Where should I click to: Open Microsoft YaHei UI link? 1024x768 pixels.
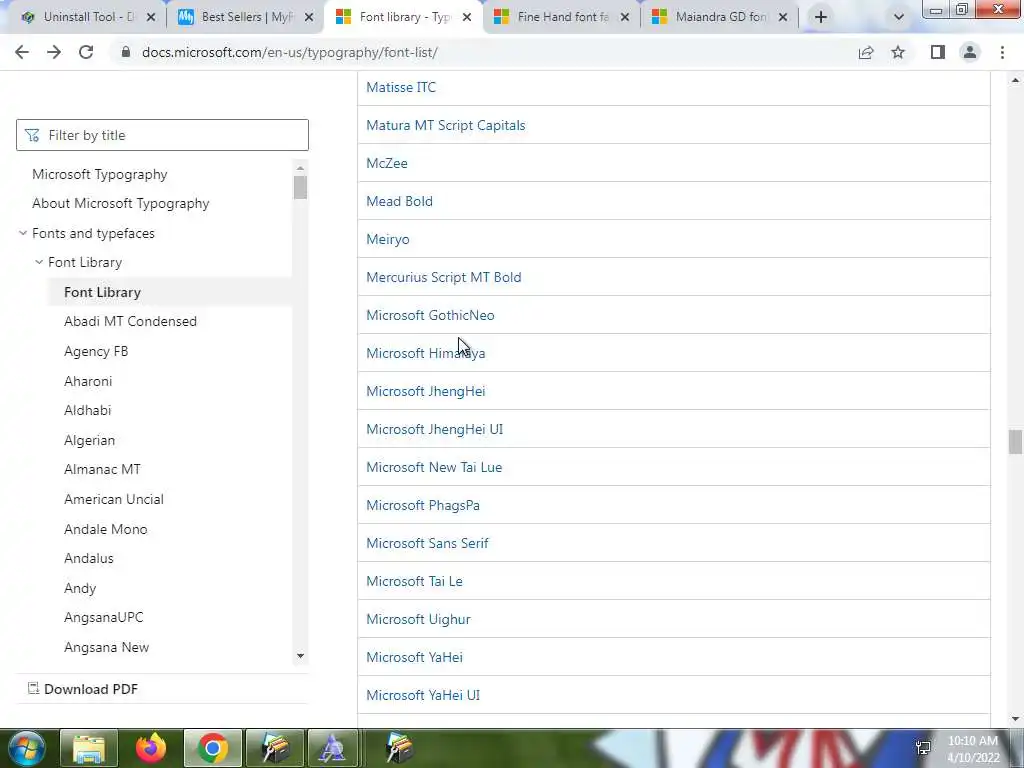pos(423,695)
